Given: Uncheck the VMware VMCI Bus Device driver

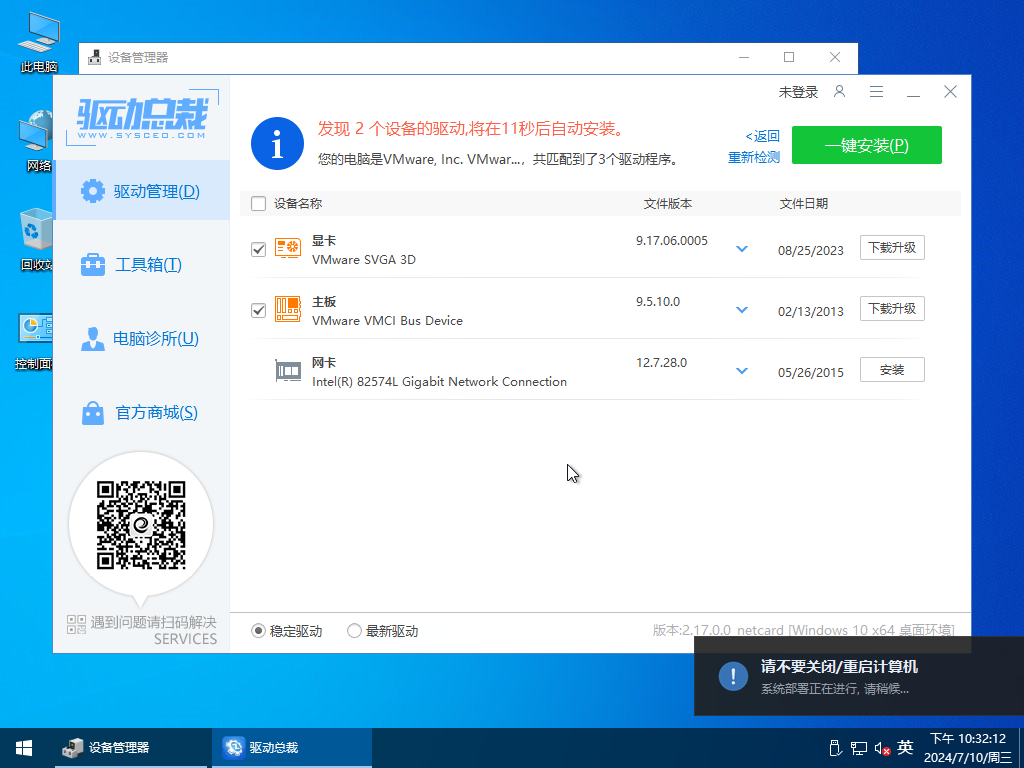Looking at the screenshot, I should pyautogui.click(x=258, y=310).
